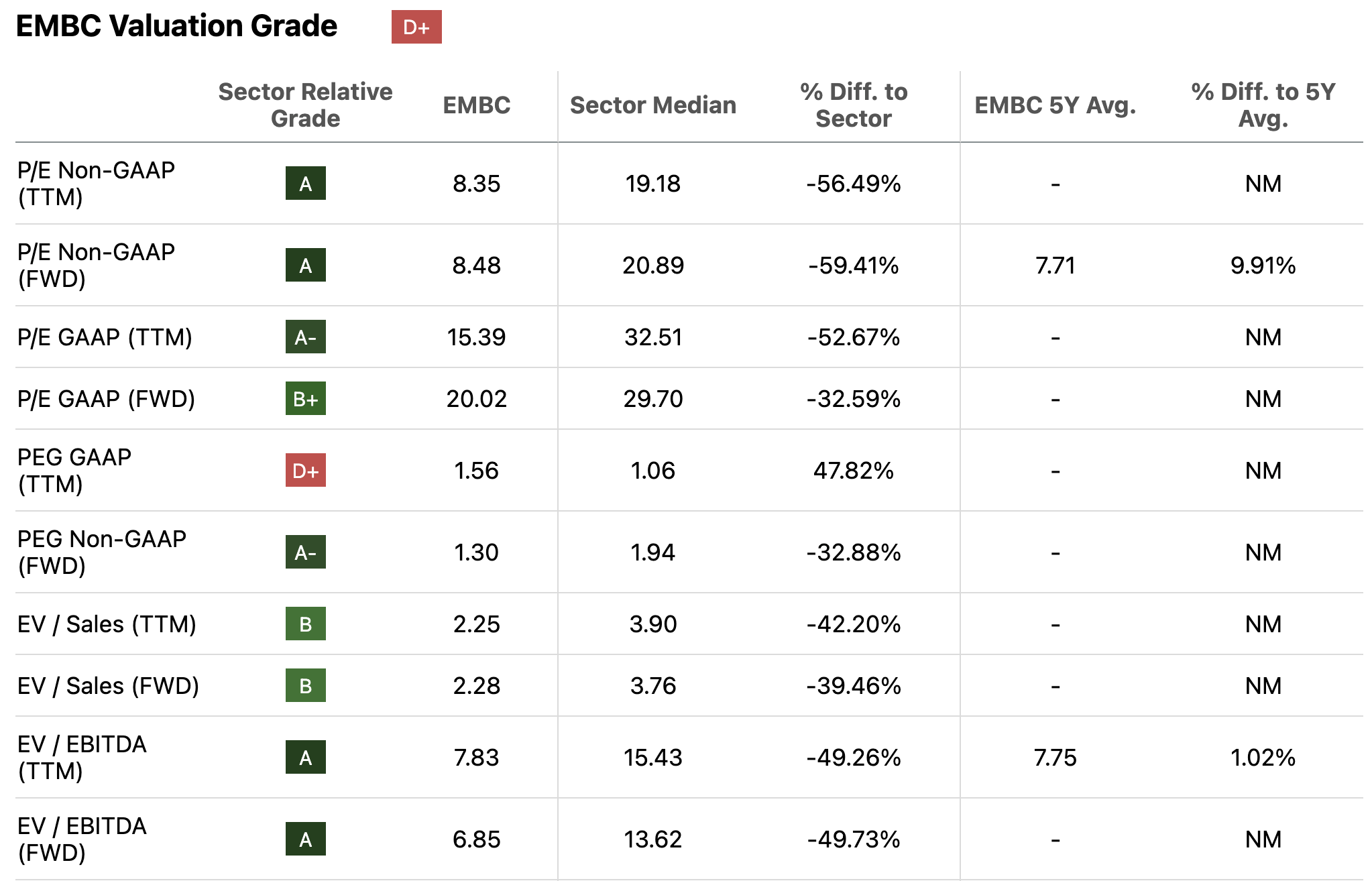Click the % Diff. to Sector header
1372x881 pixels.
[x=853, y=105]
